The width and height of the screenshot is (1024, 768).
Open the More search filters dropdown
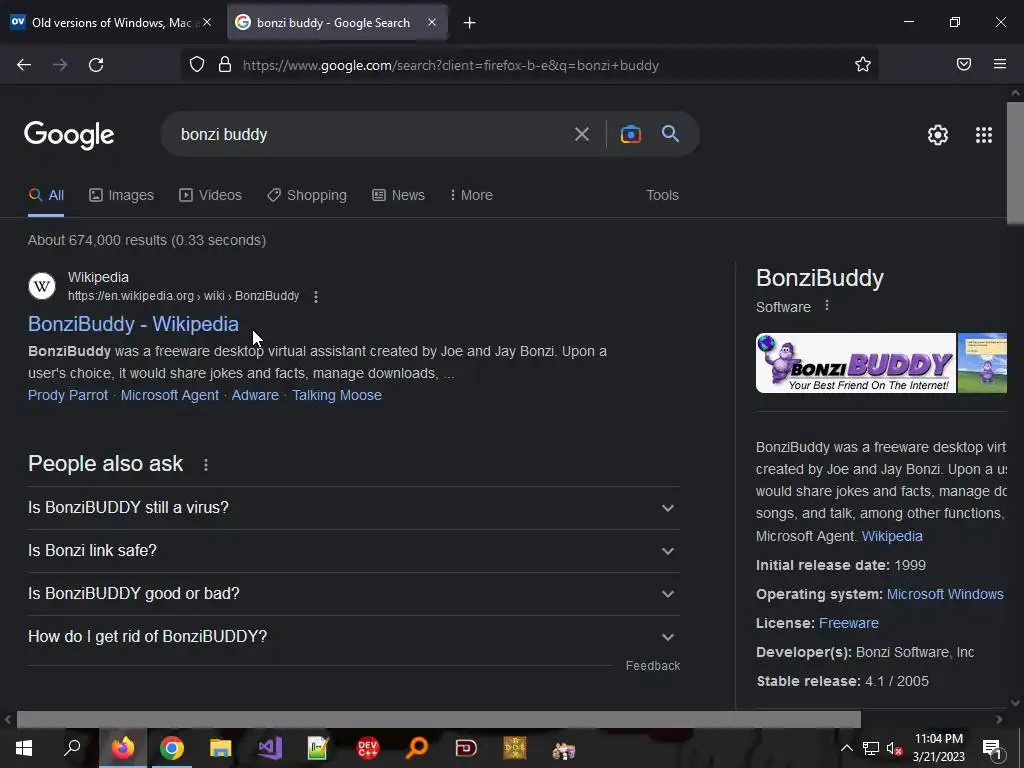[x=471, y=195]
